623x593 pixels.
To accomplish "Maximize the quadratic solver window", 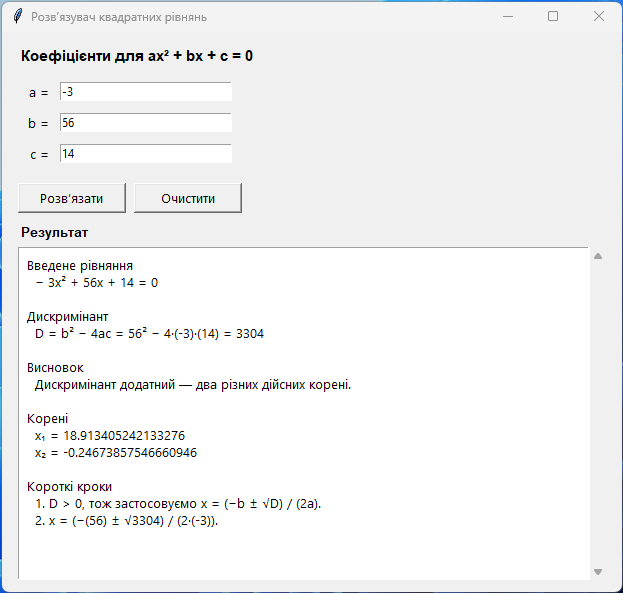I will 553,17.
